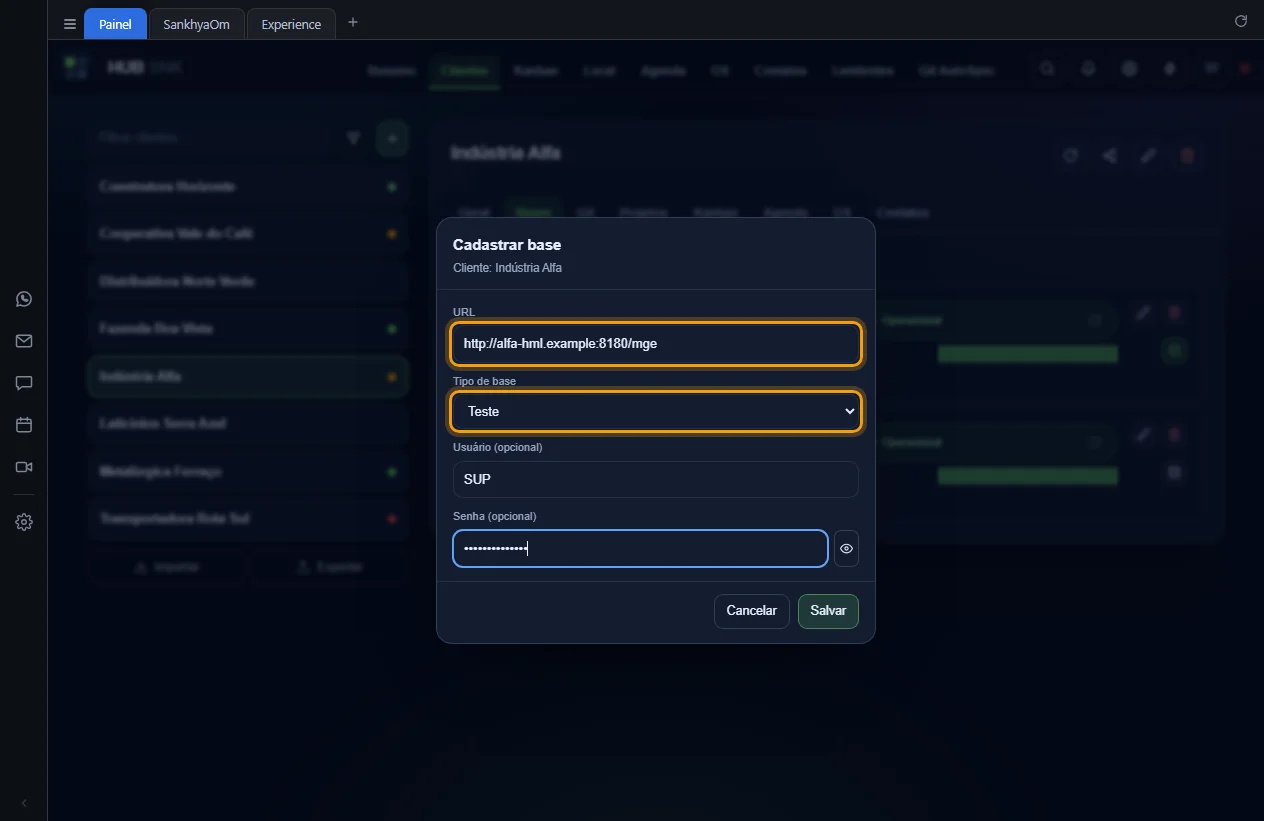Delete Indústria Alfa with the header trash icon

coord(1188,156)
